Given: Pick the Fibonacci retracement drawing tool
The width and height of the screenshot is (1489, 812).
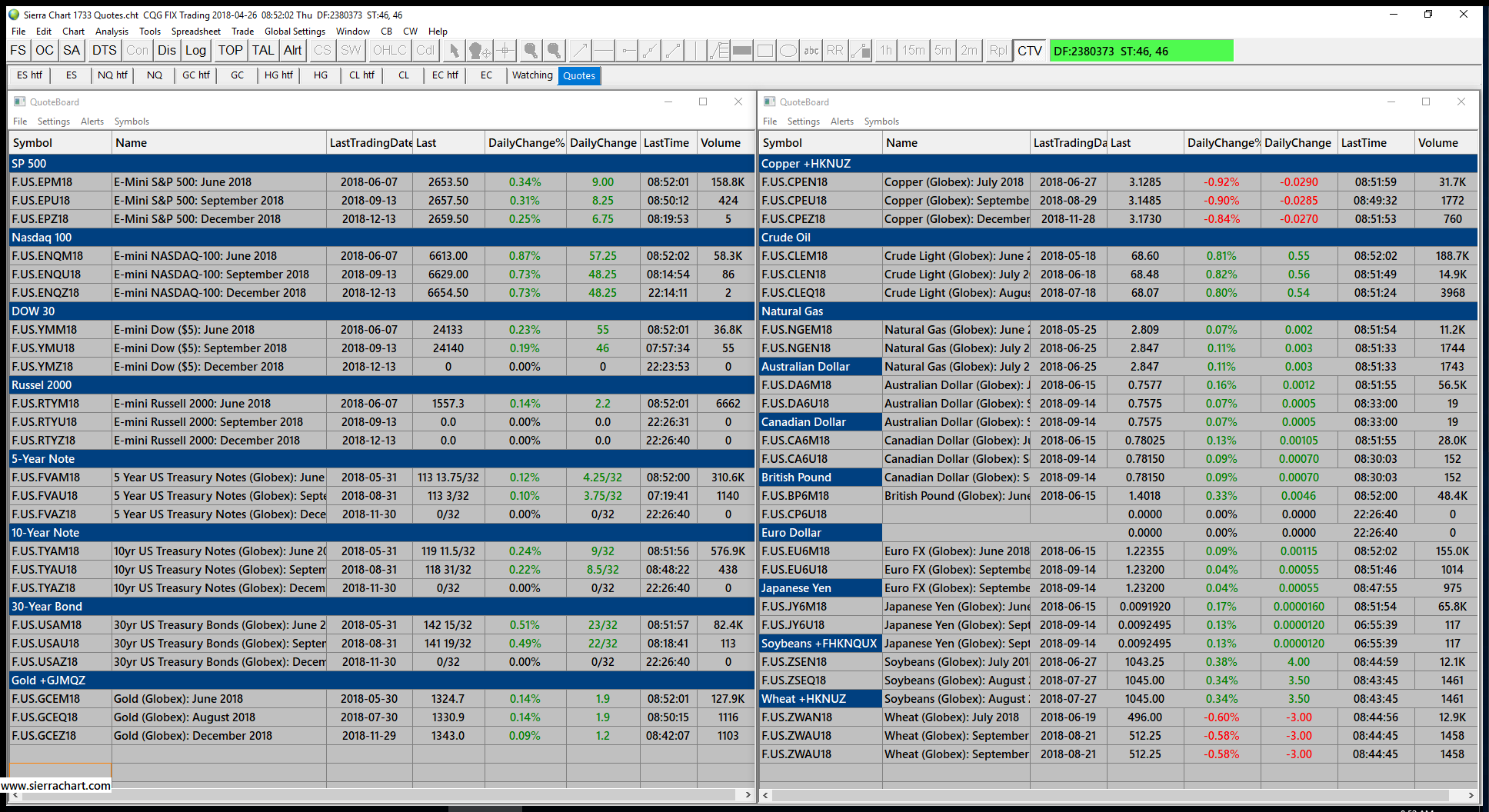Looking at the screenshot, I should click(x=718, y=51).
